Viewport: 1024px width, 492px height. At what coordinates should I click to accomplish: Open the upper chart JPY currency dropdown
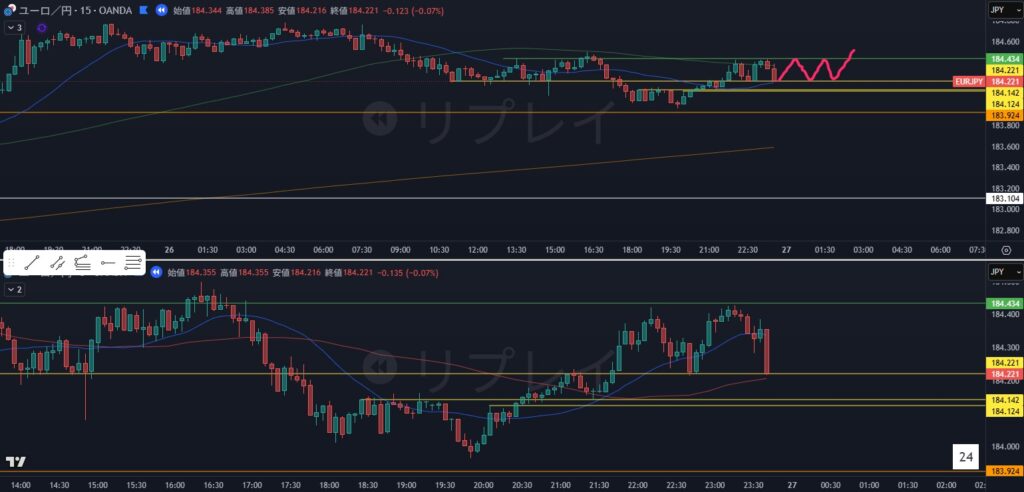click(1003, 10)
